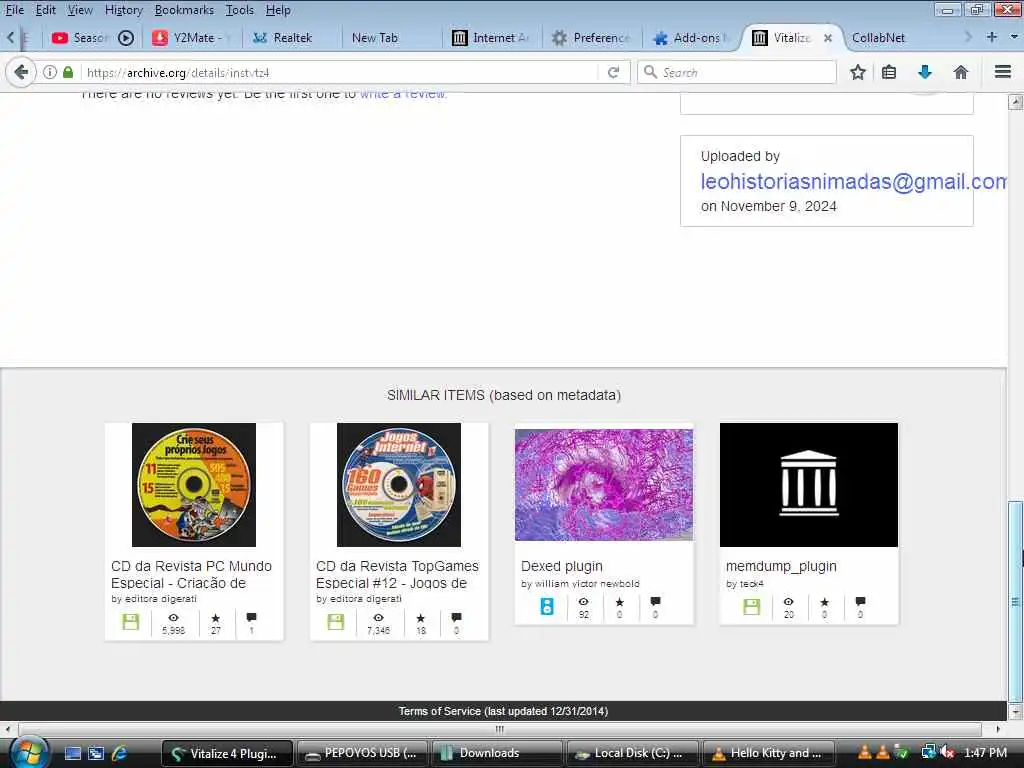Switch to the Internet Archive tab
The image size is (1024, 768).
click(490, 38)
